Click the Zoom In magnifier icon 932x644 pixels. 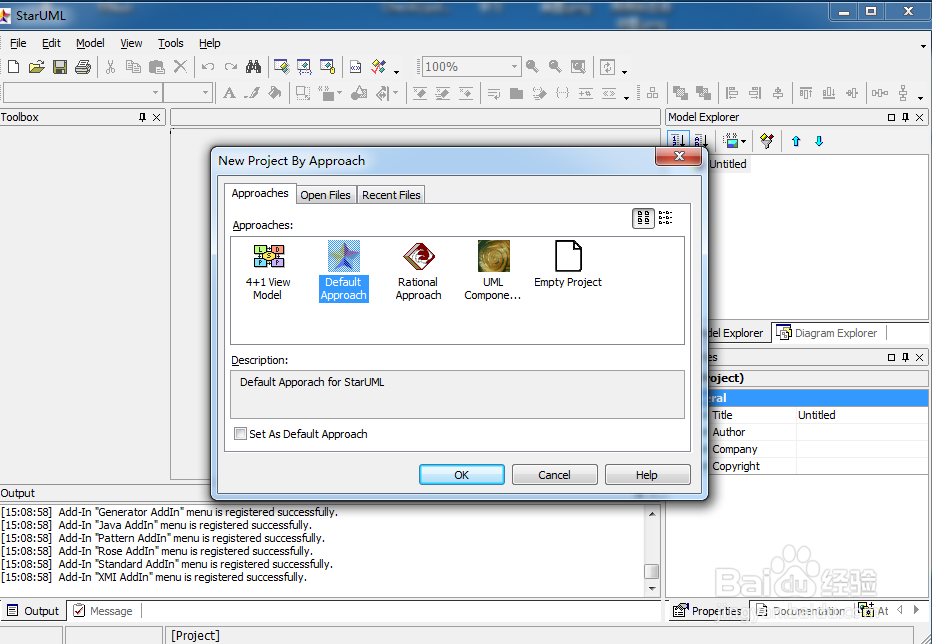pyautogui.click(x=533, y=67)
